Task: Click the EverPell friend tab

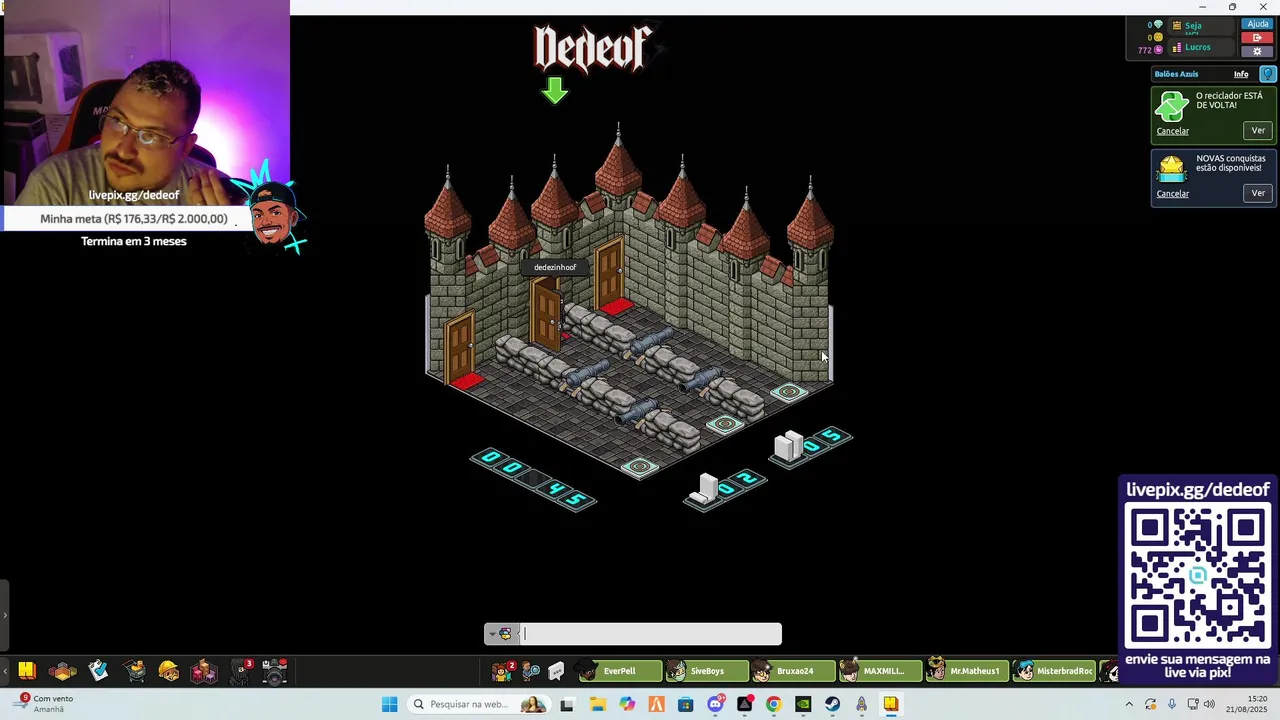Action: click(620, 671)
